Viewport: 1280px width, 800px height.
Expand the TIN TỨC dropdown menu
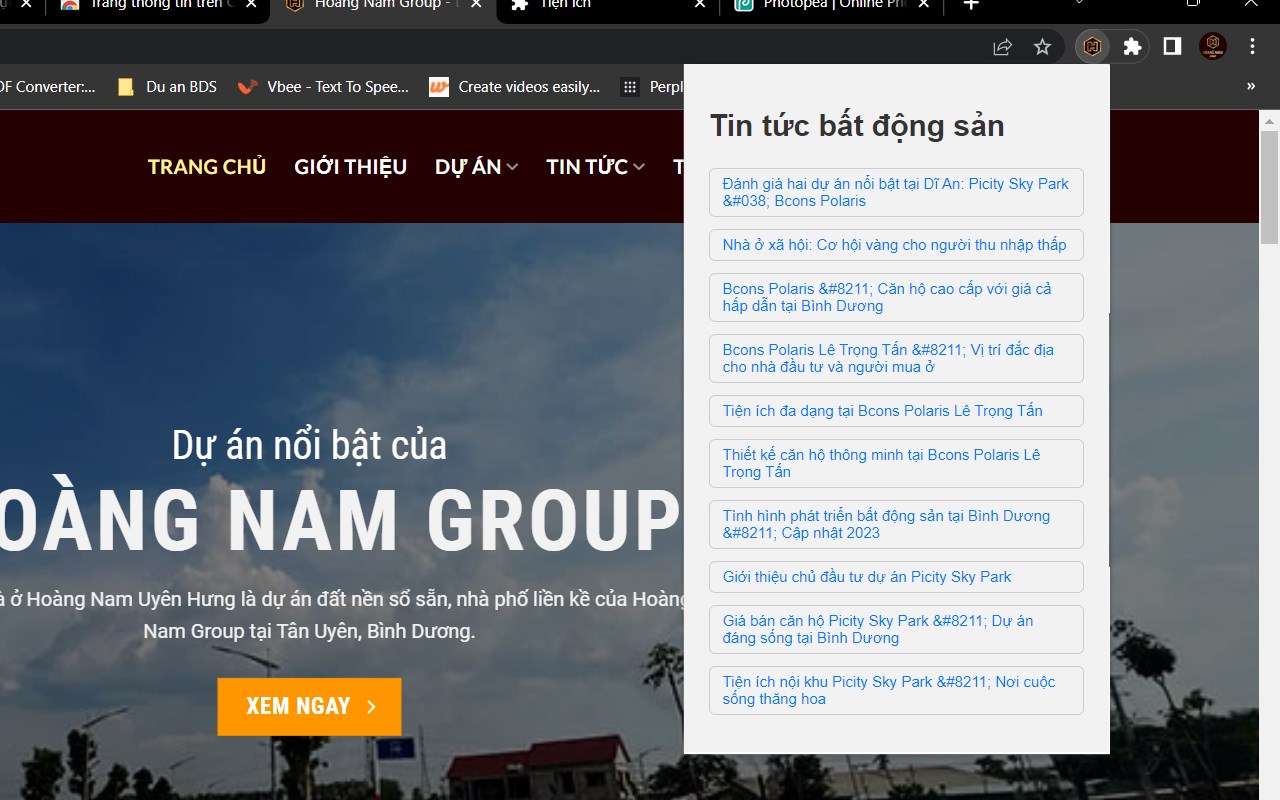click(595, 167)
